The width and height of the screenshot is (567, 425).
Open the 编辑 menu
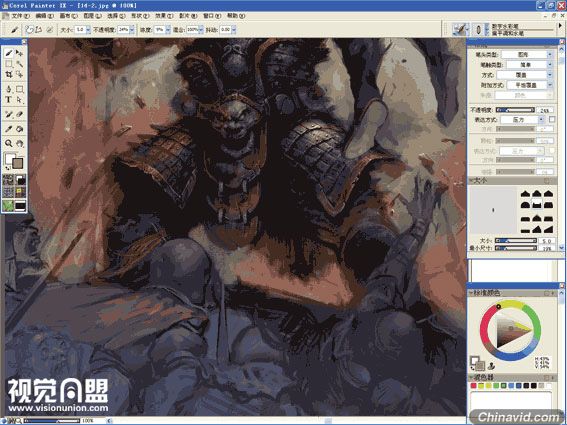(44, 16)
